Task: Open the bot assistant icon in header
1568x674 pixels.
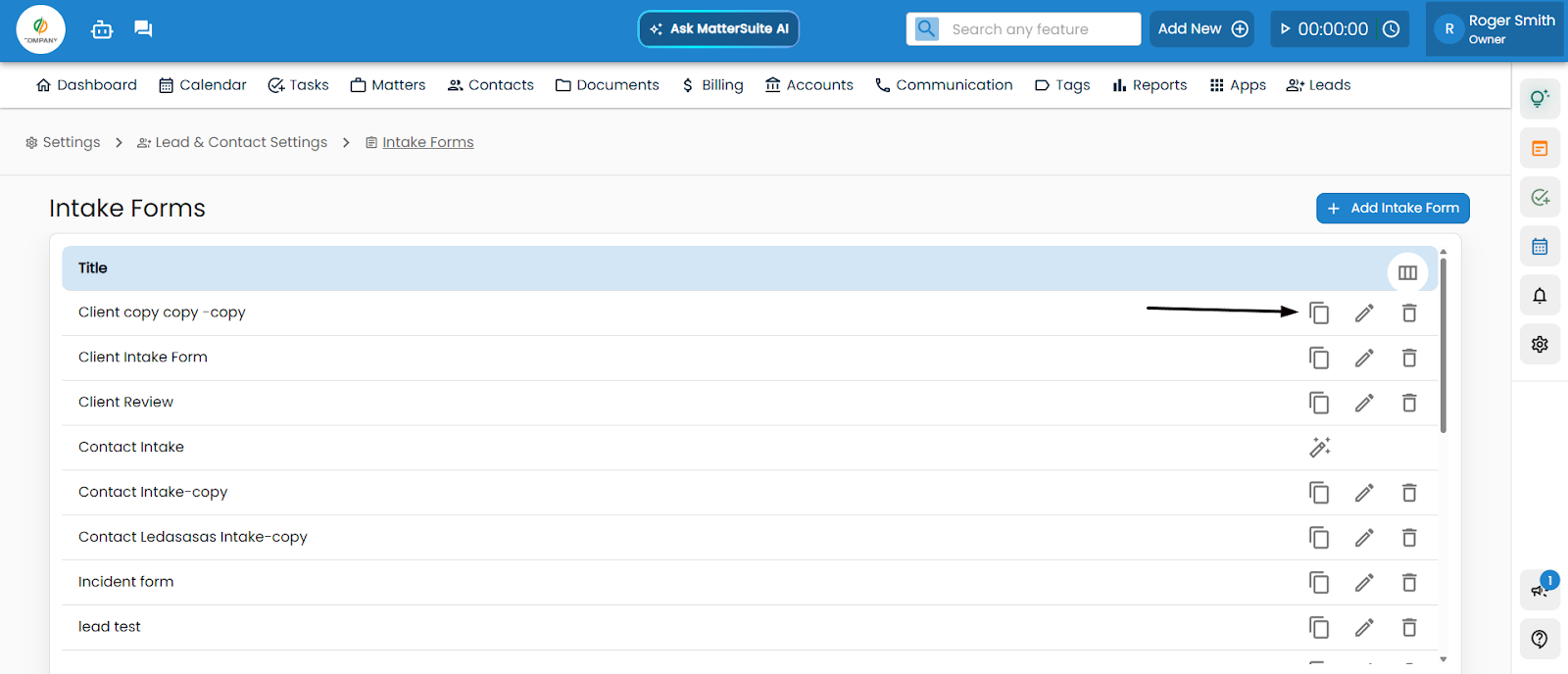Action: [102, 29]
